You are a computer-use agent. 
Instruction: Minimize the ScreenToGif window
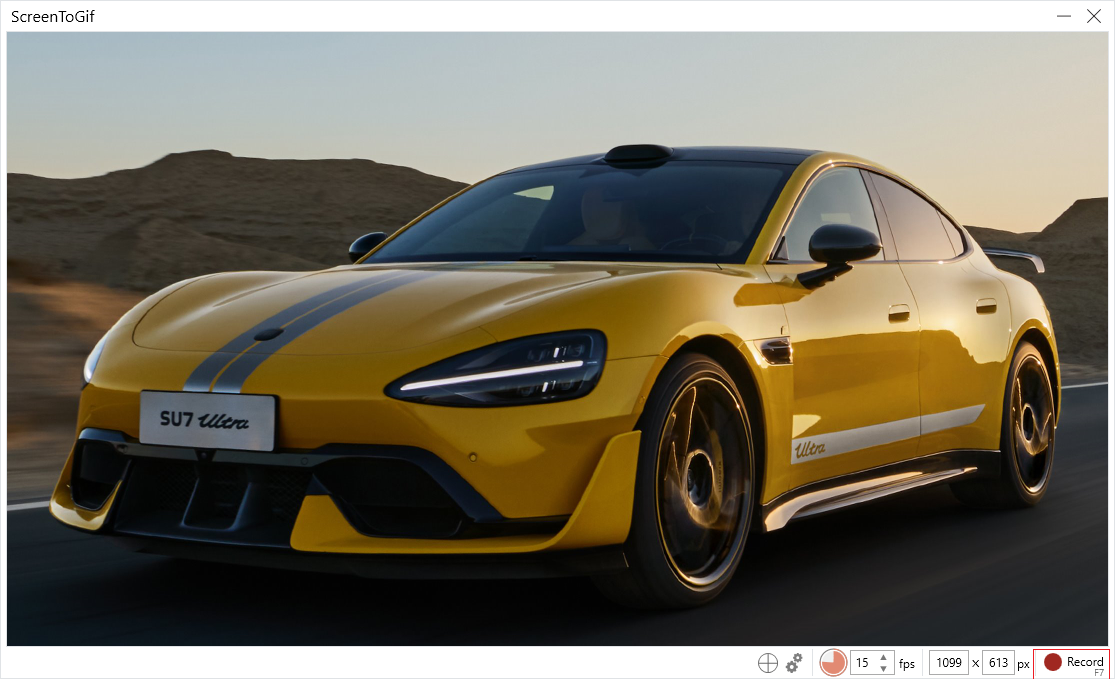coord(1064,16)
